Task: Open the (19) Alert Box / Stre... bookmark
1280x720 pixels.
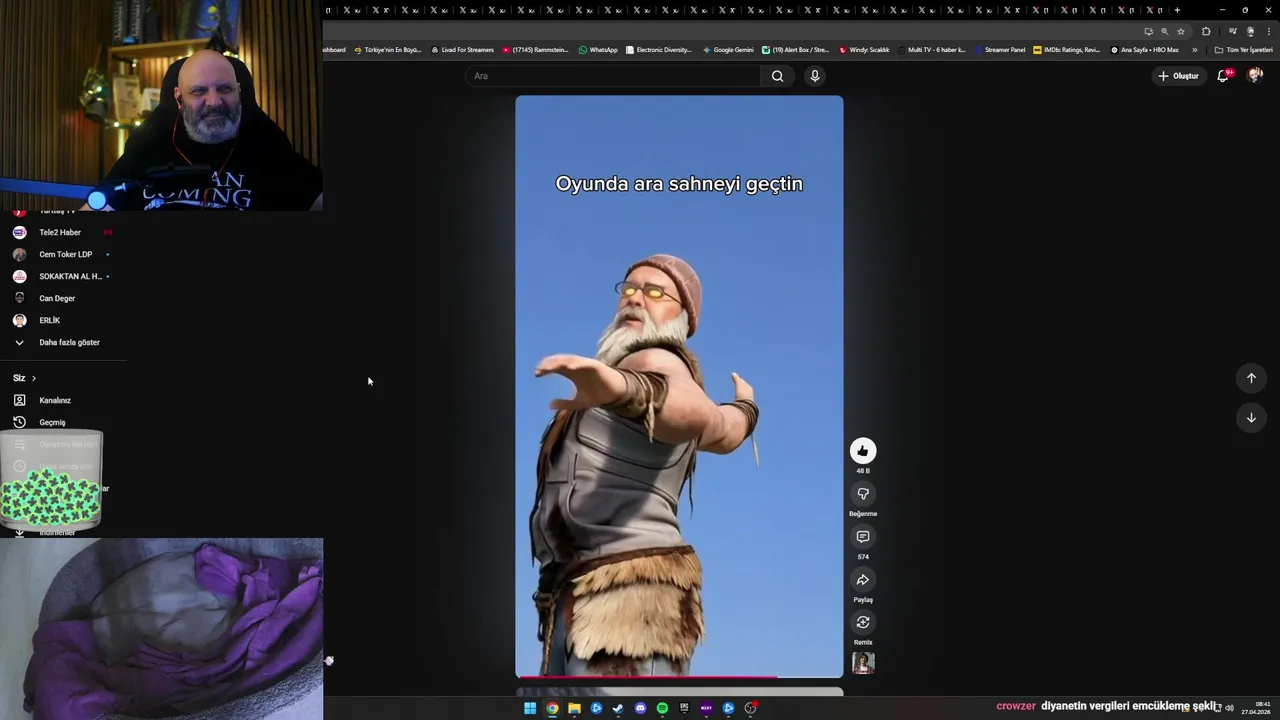Action: pos(796,49)
